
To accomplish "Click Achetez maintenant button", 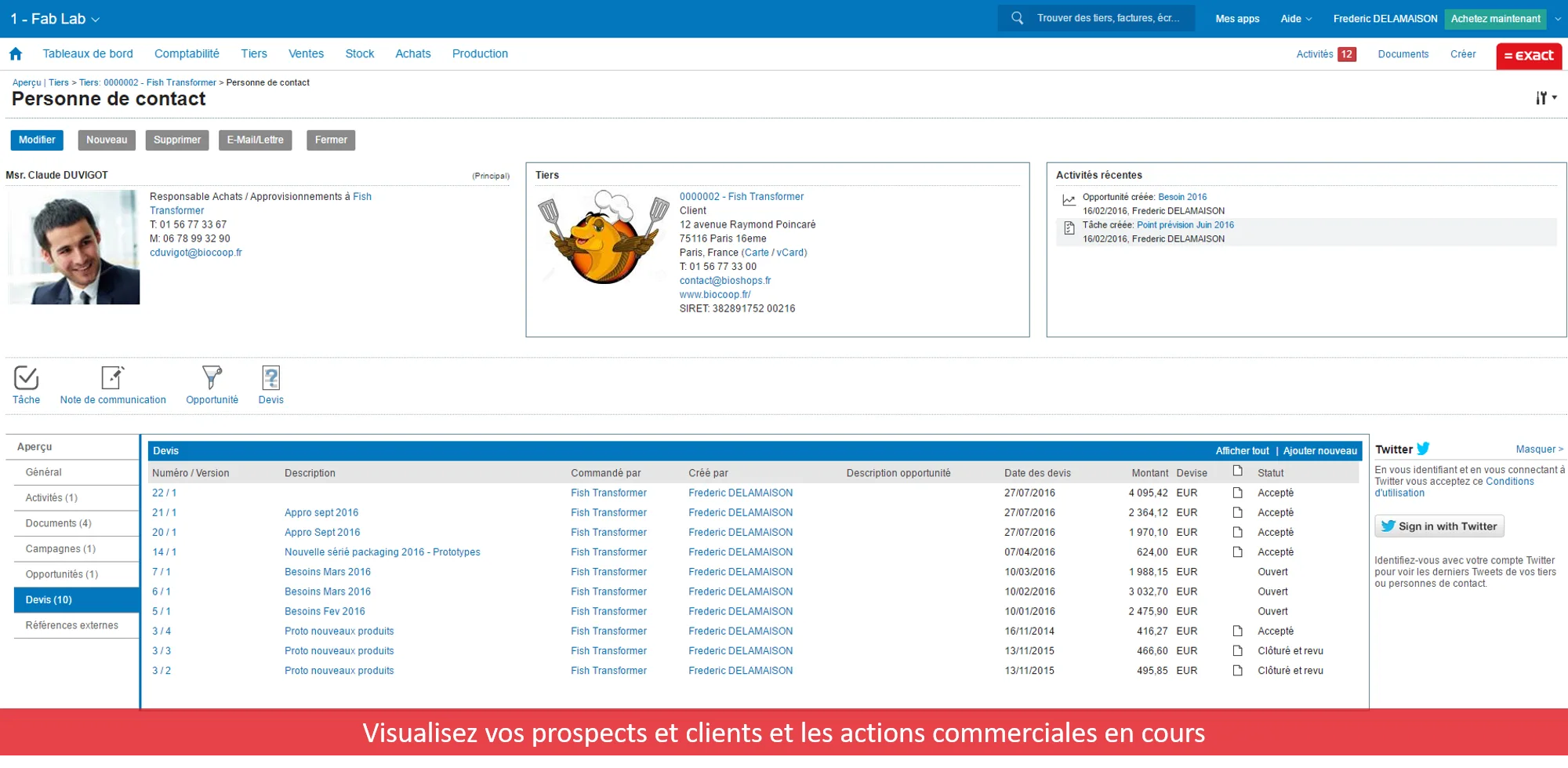I will pyautogui.click(x=1495, y=19).
